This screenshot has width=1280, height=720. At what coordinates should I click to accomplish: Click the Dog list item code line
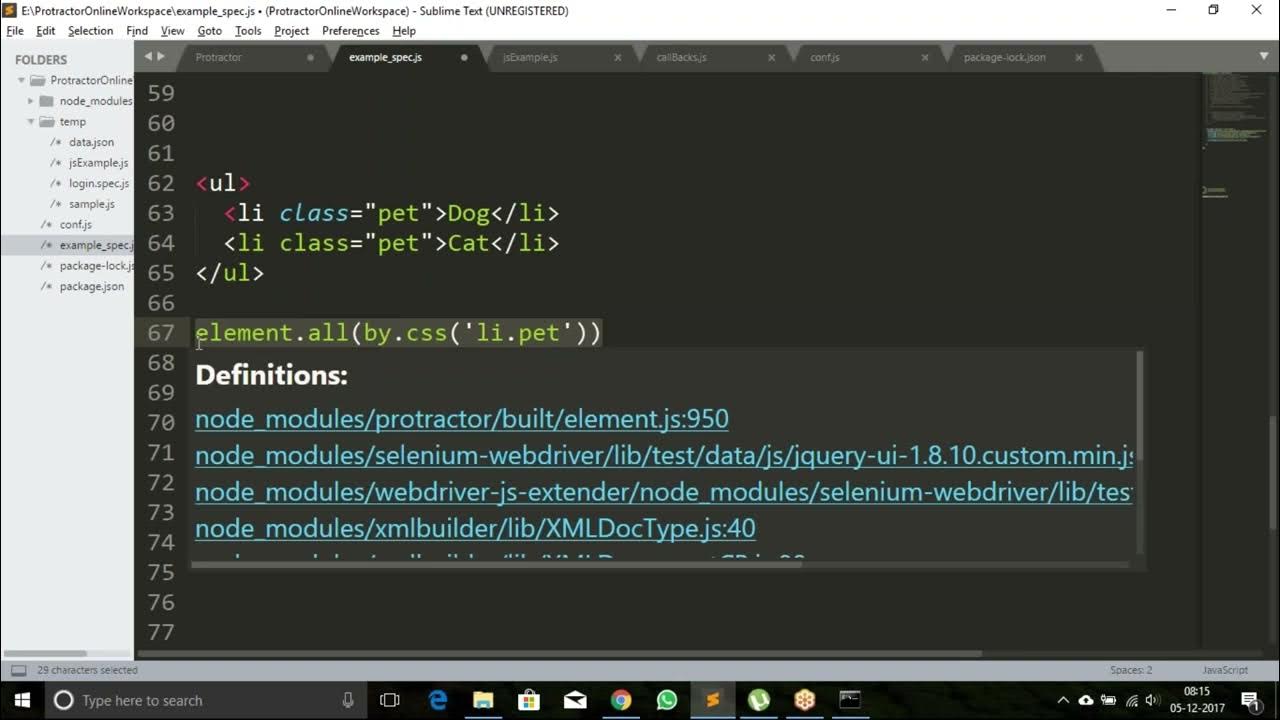391,213
